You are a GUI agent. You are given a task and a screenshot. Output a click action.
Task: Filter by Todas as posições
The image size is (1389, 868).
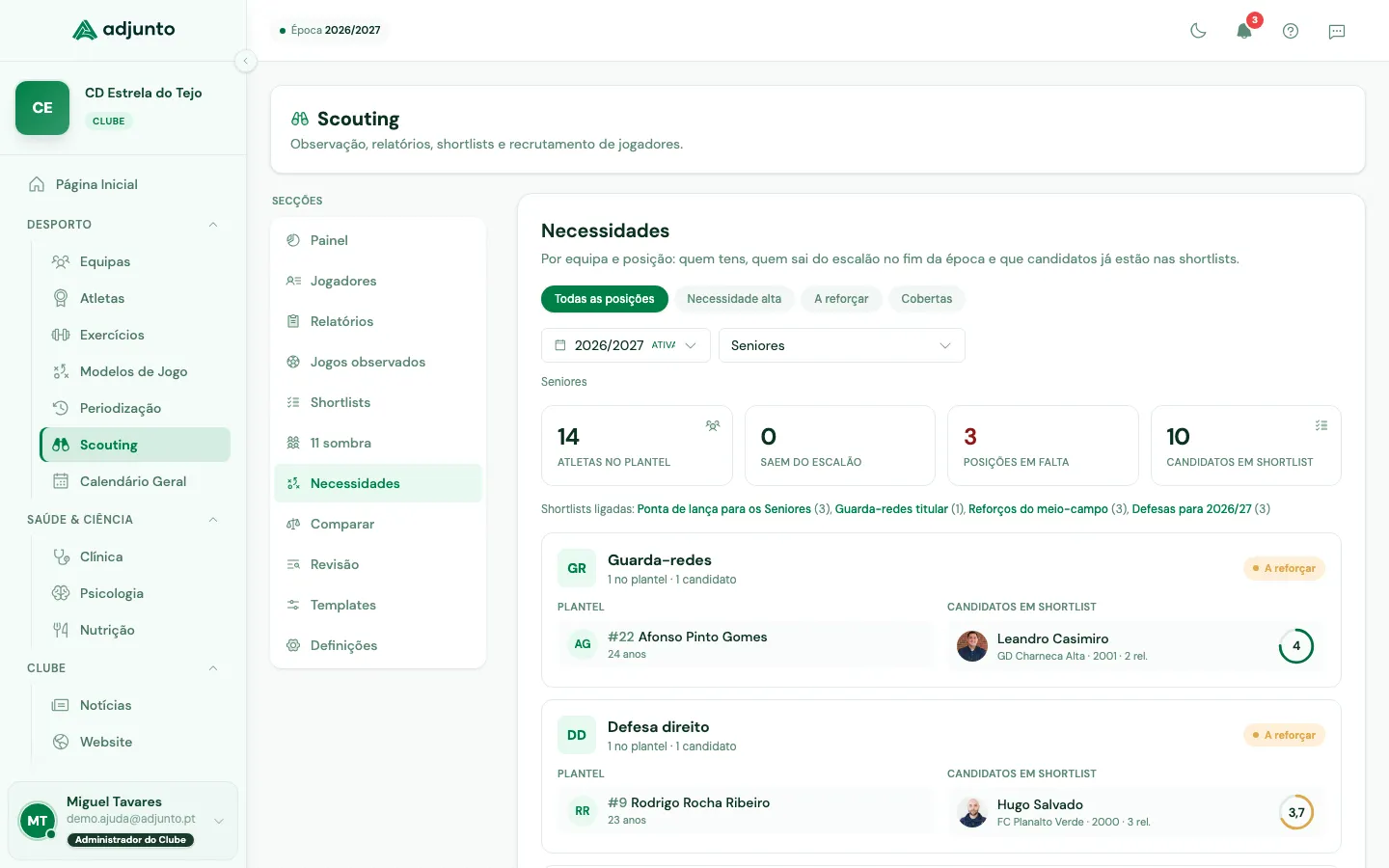pyautogui.click(x=604, y=299)
